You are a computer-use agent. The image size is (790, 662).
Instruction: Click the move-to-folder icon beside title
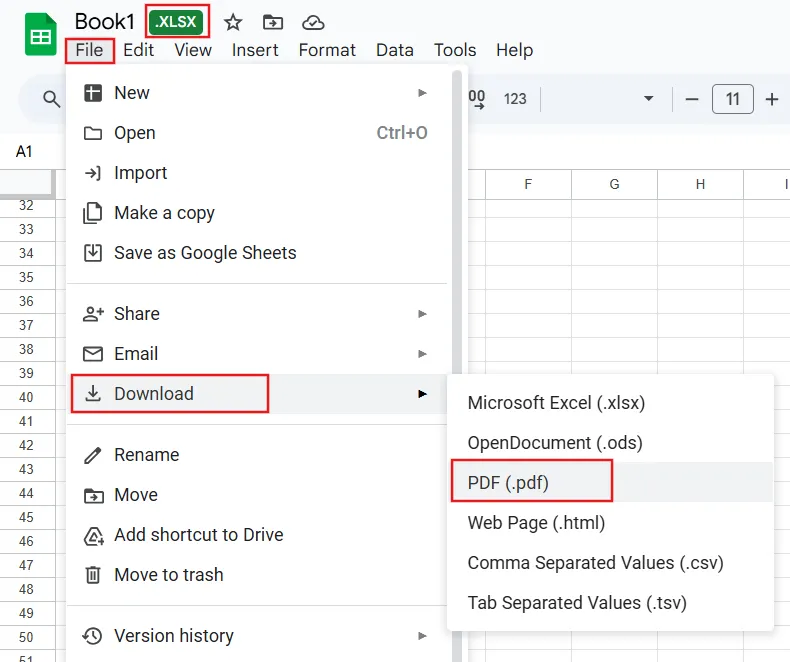(273, 22)
